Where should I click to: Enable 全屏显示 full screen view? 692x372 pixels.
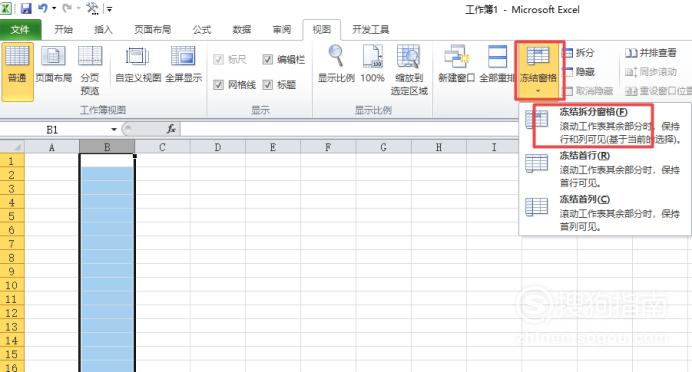pyautogui.click(x=184, y=64)
